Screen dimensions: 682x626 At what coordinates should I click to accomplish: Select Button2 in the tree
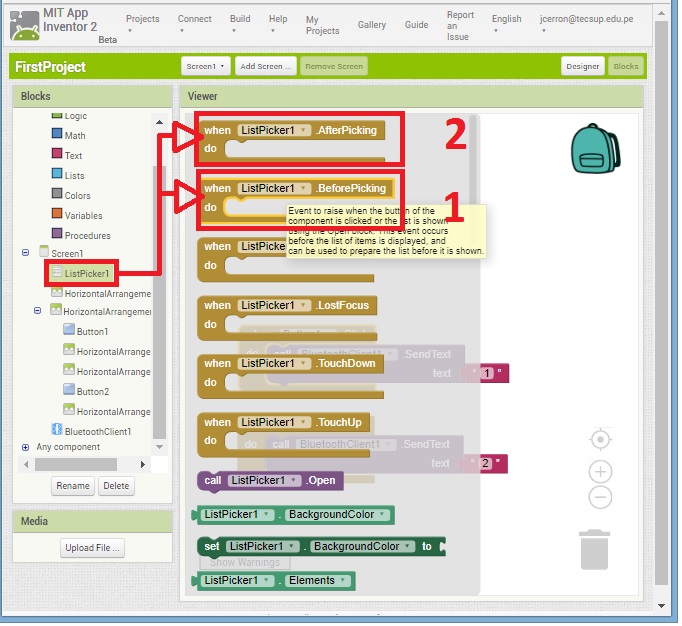[93, 392]
